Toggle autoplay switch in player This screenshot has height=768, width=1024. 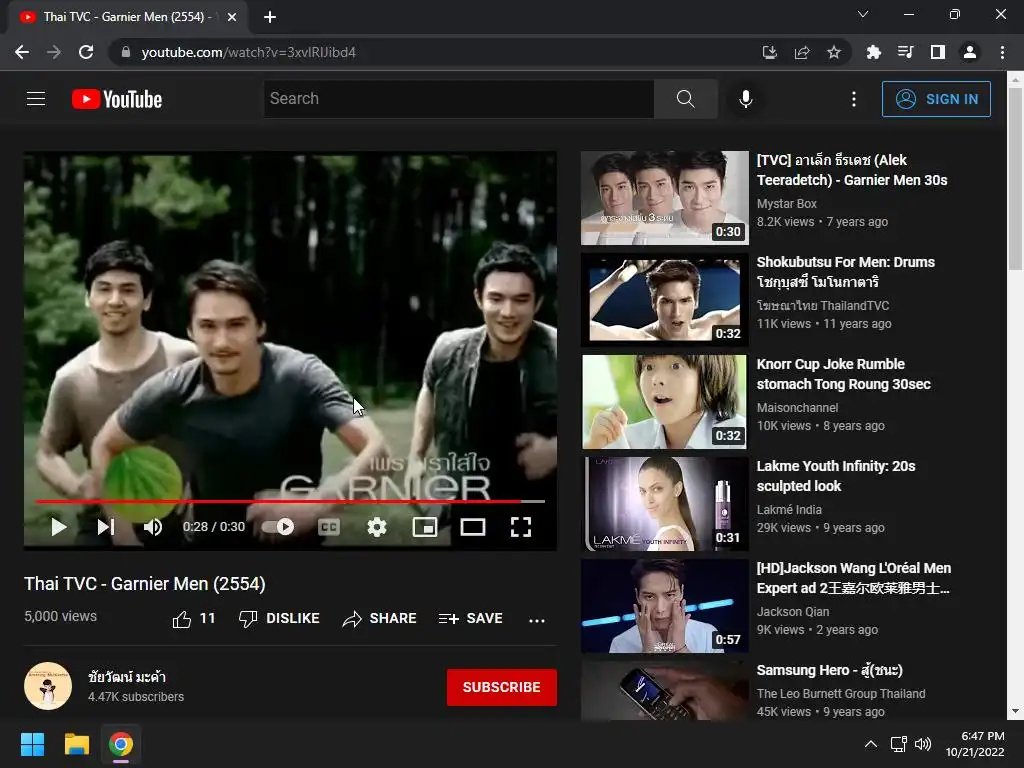(x=278, y=527)
